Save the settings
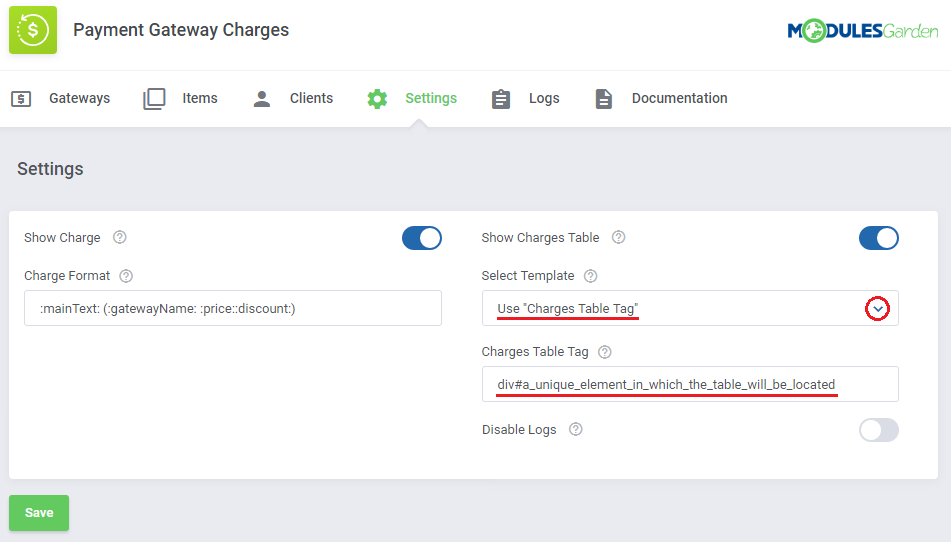Screen dimensions: 951x542 pos(39,513)
